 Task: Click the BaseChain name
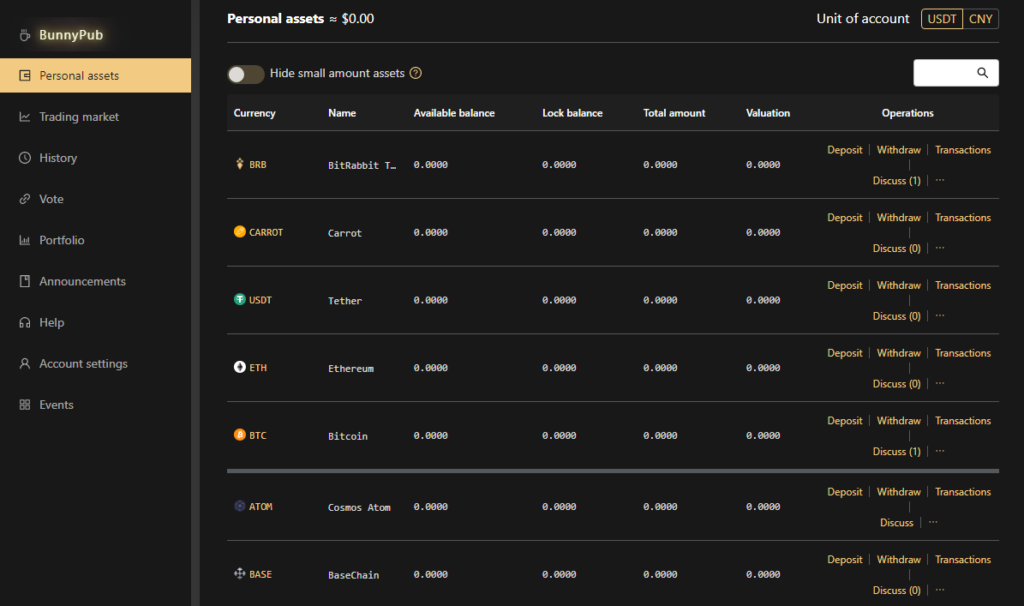(353, 575)
